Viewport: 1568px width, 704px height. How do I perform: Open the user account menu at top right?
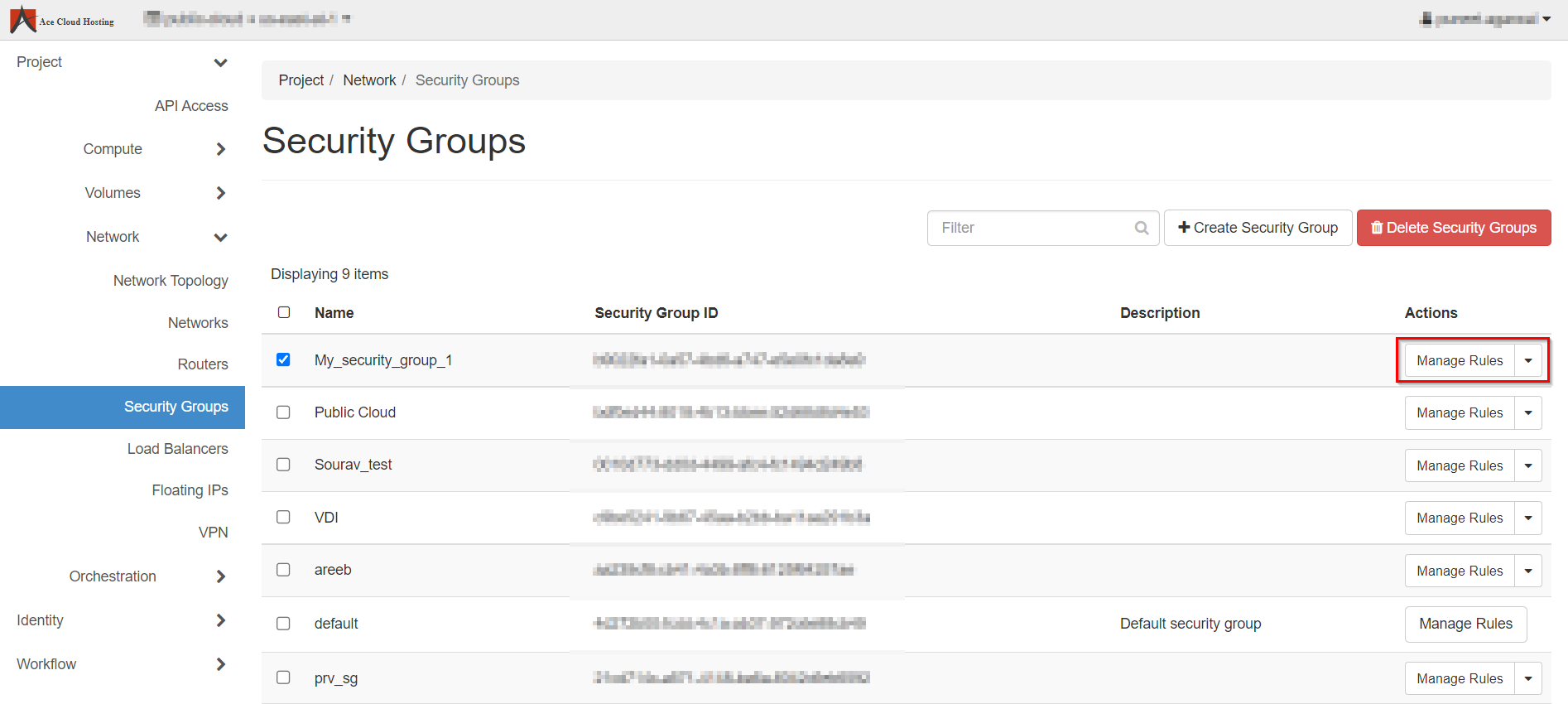tap(1485, 19)
